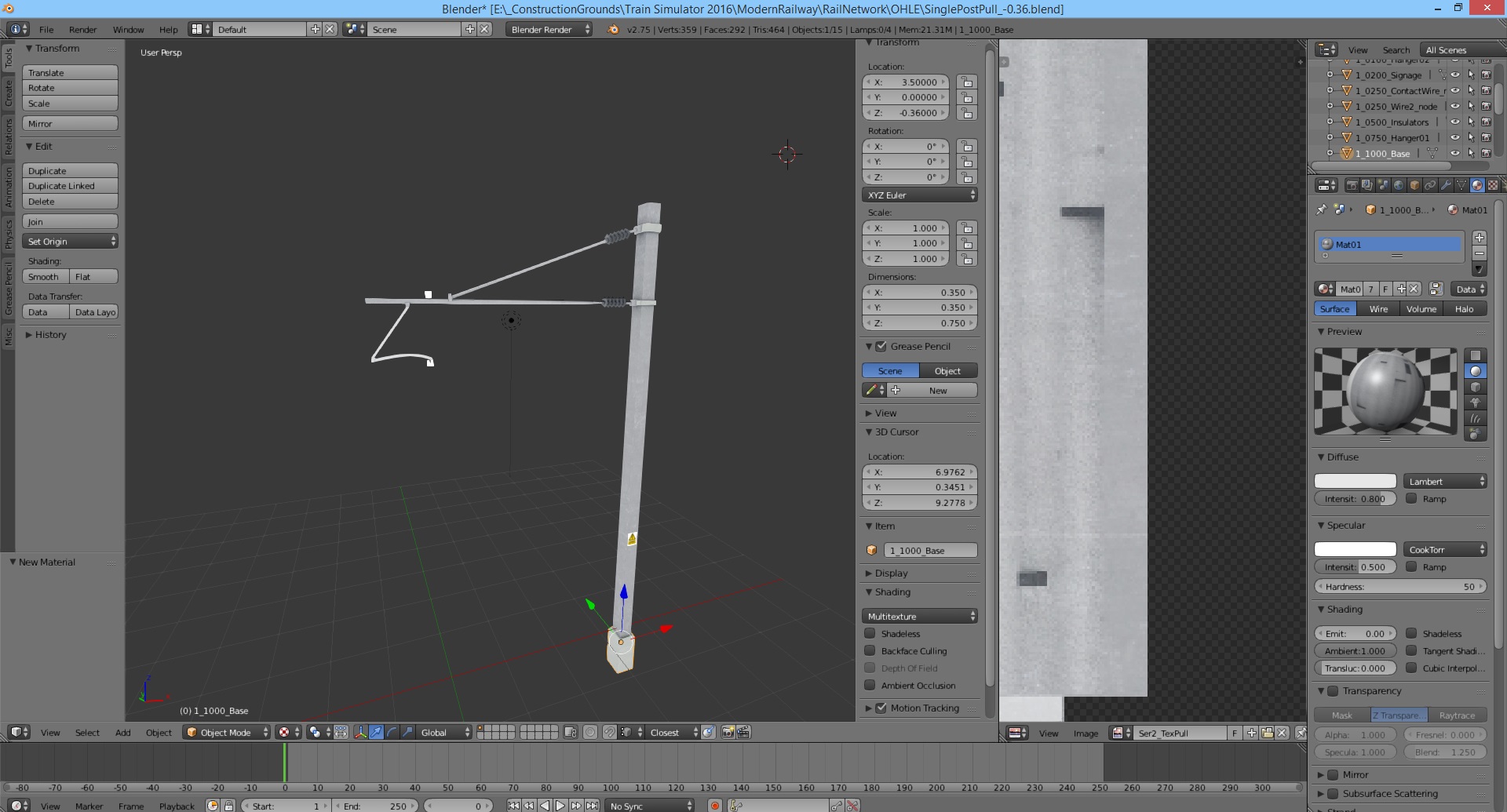Open the Render camera properties tab
This screenshot has height=812, width=1507.
(1352, 186)
